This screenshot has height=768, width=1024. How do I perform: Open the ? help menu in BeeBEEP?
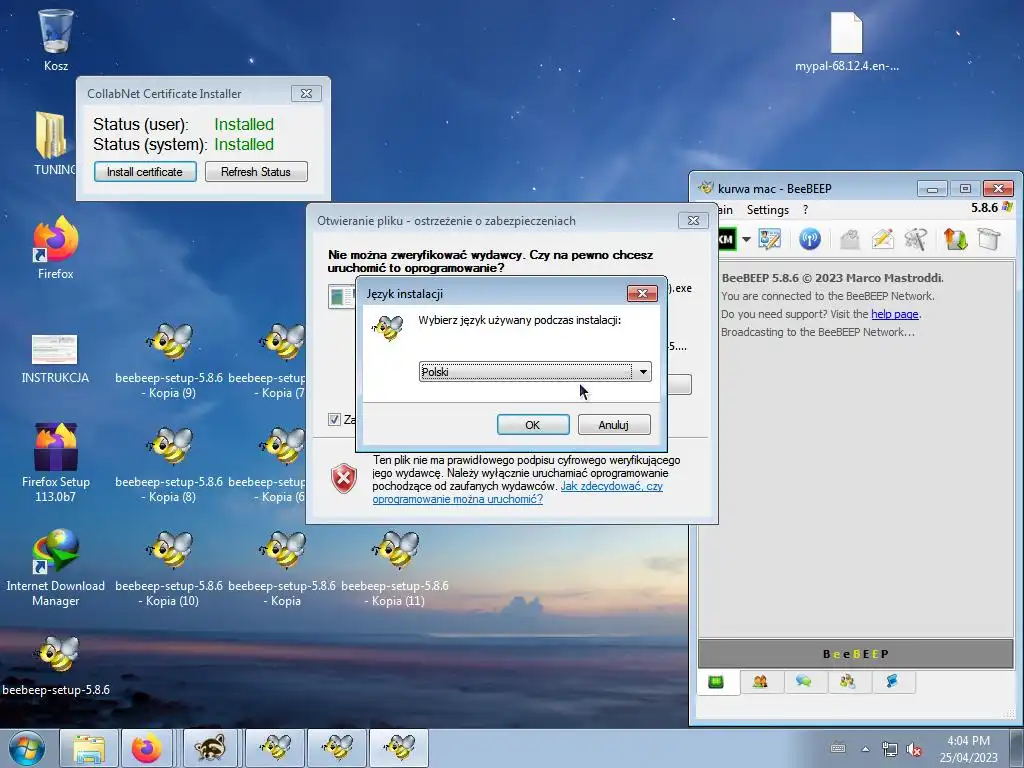(x=805, y=210)
